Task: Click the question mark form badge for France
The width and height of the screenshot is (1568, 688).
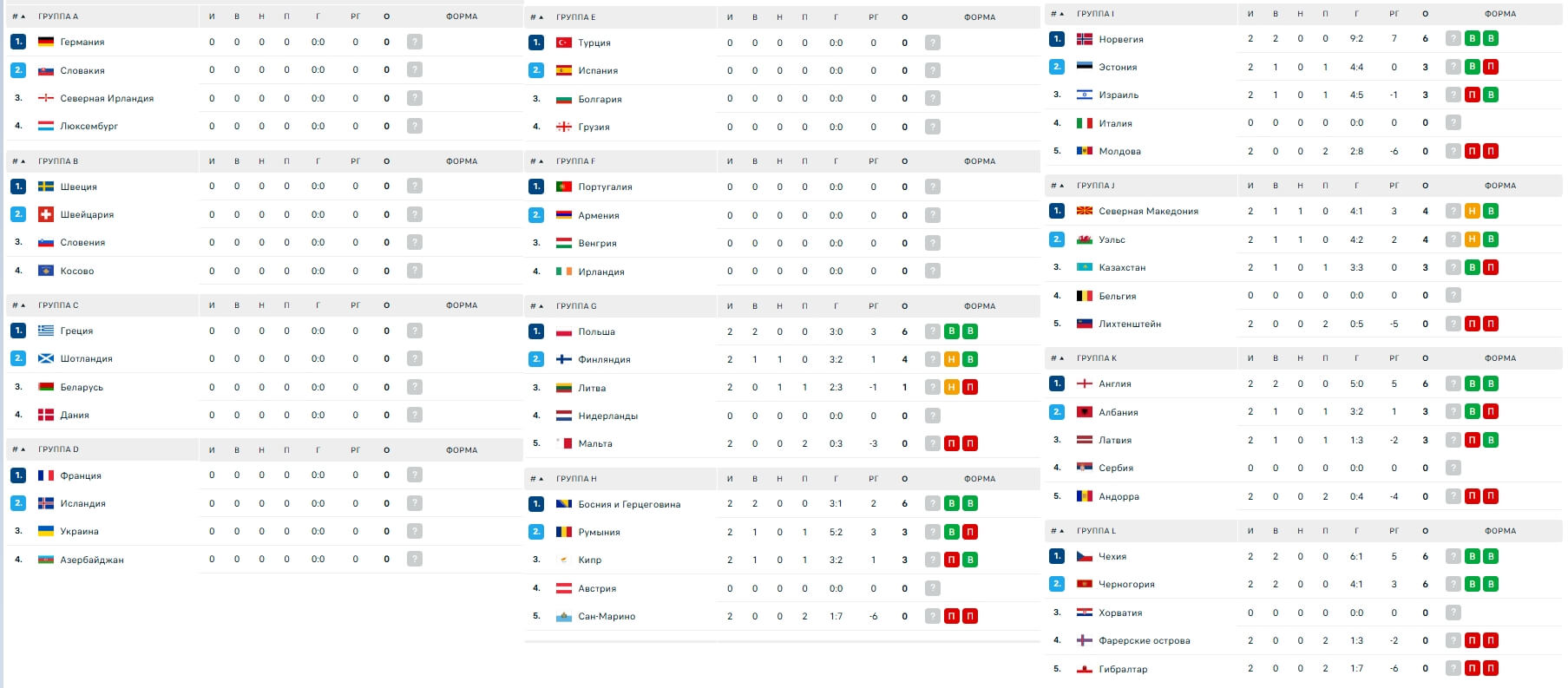Action: coord(415,475)
